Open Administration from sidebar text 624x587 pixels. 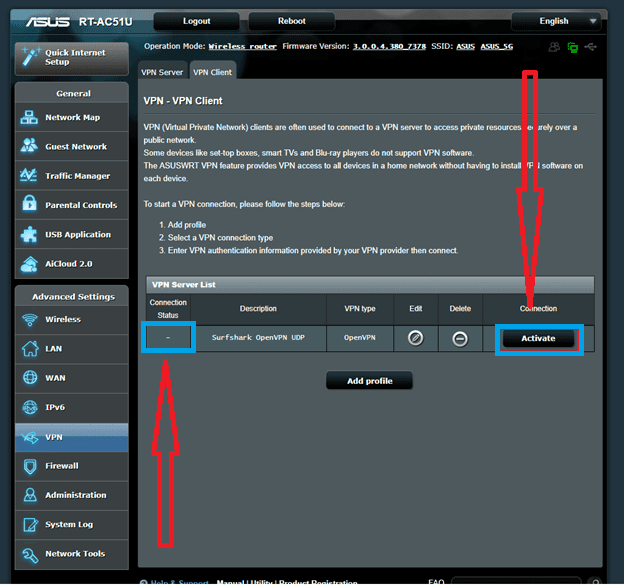(x=76, y=495)
